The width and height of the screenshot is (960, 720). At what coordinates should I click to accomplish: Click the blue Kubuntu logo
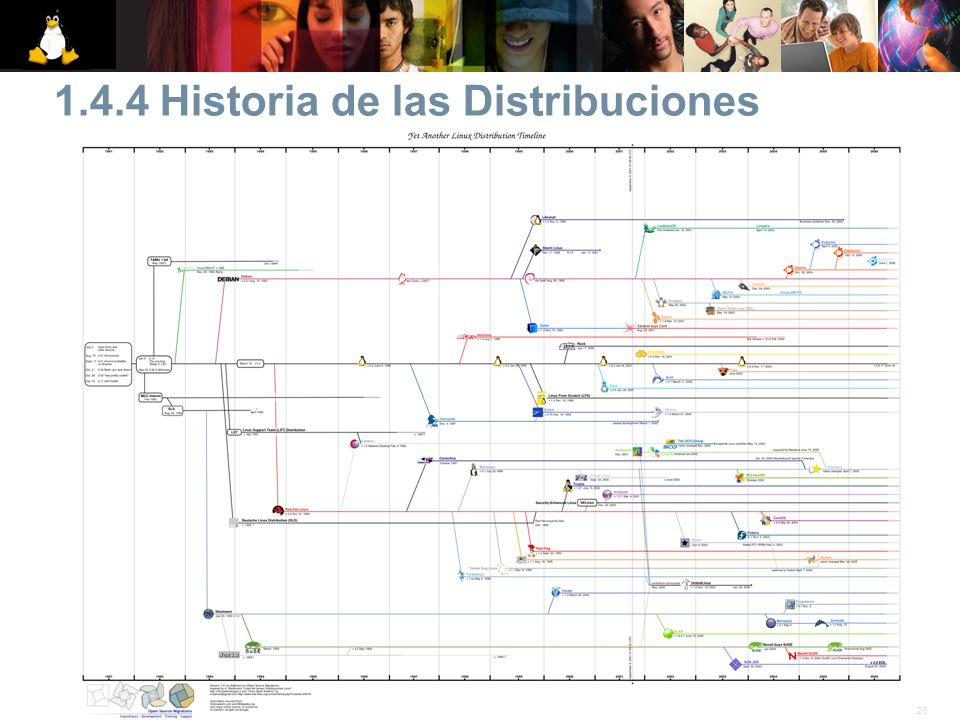[815, 244]
